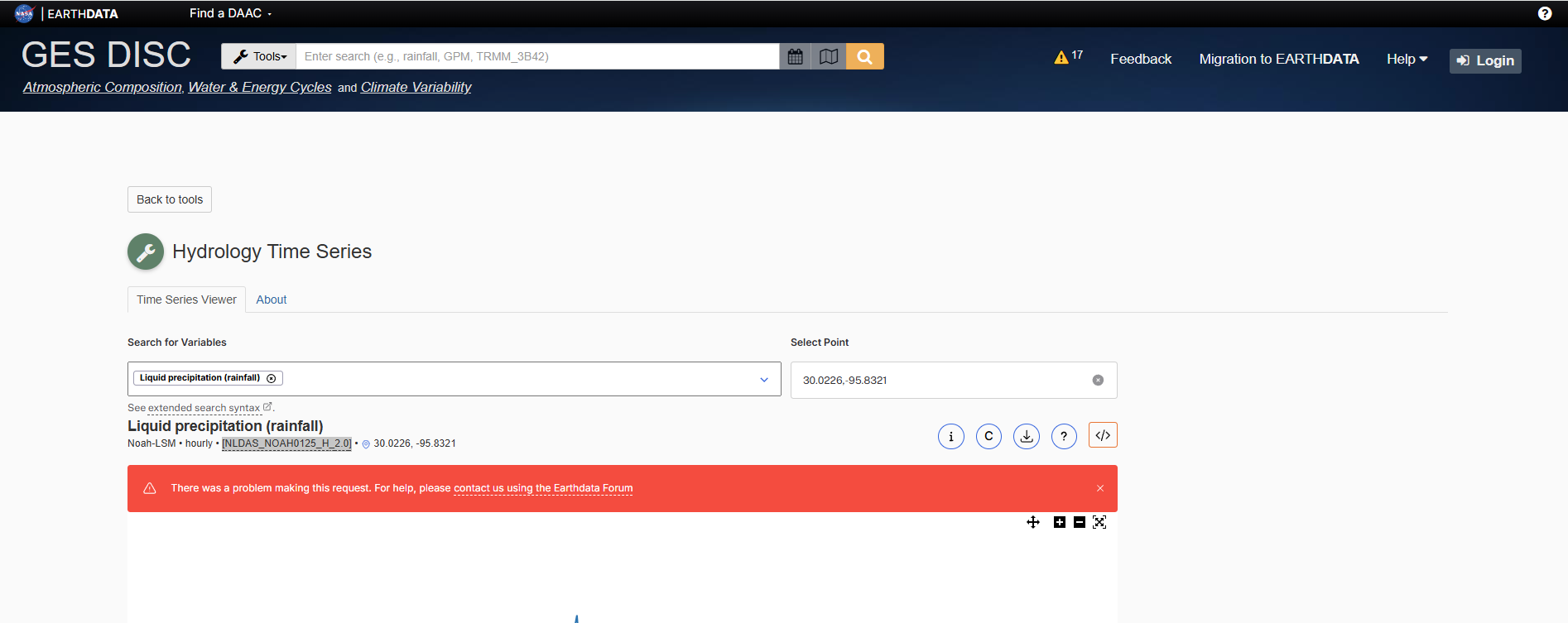Viewport: 1568px width, 623px height.
Task: Click the chart zoom out icon
Action: pyautogui.click(x=1080, y=522)
